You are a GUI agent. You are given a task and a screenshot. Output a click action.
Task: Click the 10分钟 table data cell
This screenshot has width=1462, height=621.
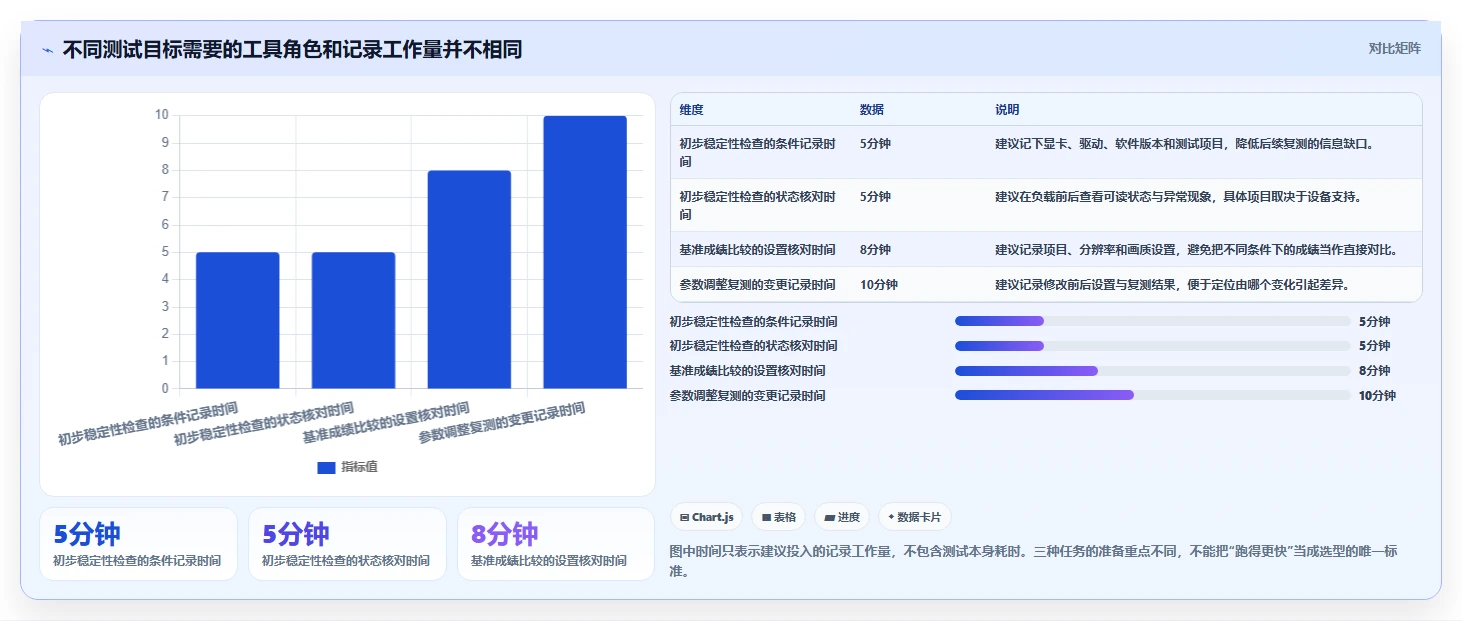pos(879,284)
